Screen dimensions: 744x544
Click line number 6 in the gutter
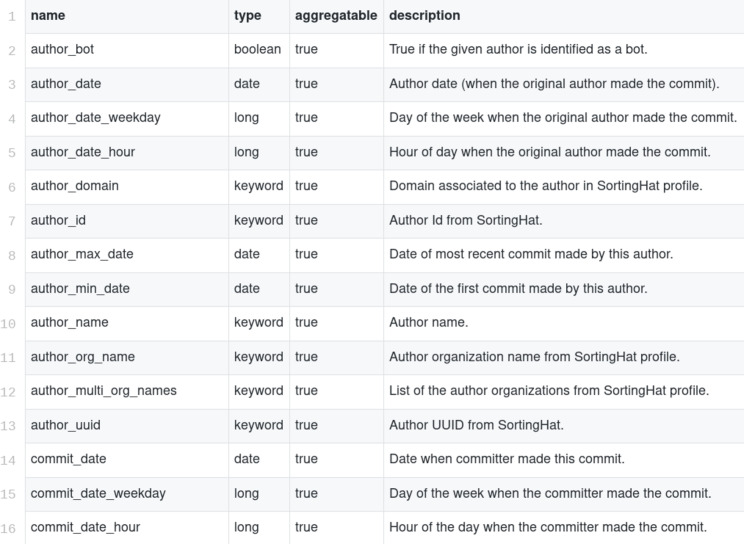(x=11, y=187)
